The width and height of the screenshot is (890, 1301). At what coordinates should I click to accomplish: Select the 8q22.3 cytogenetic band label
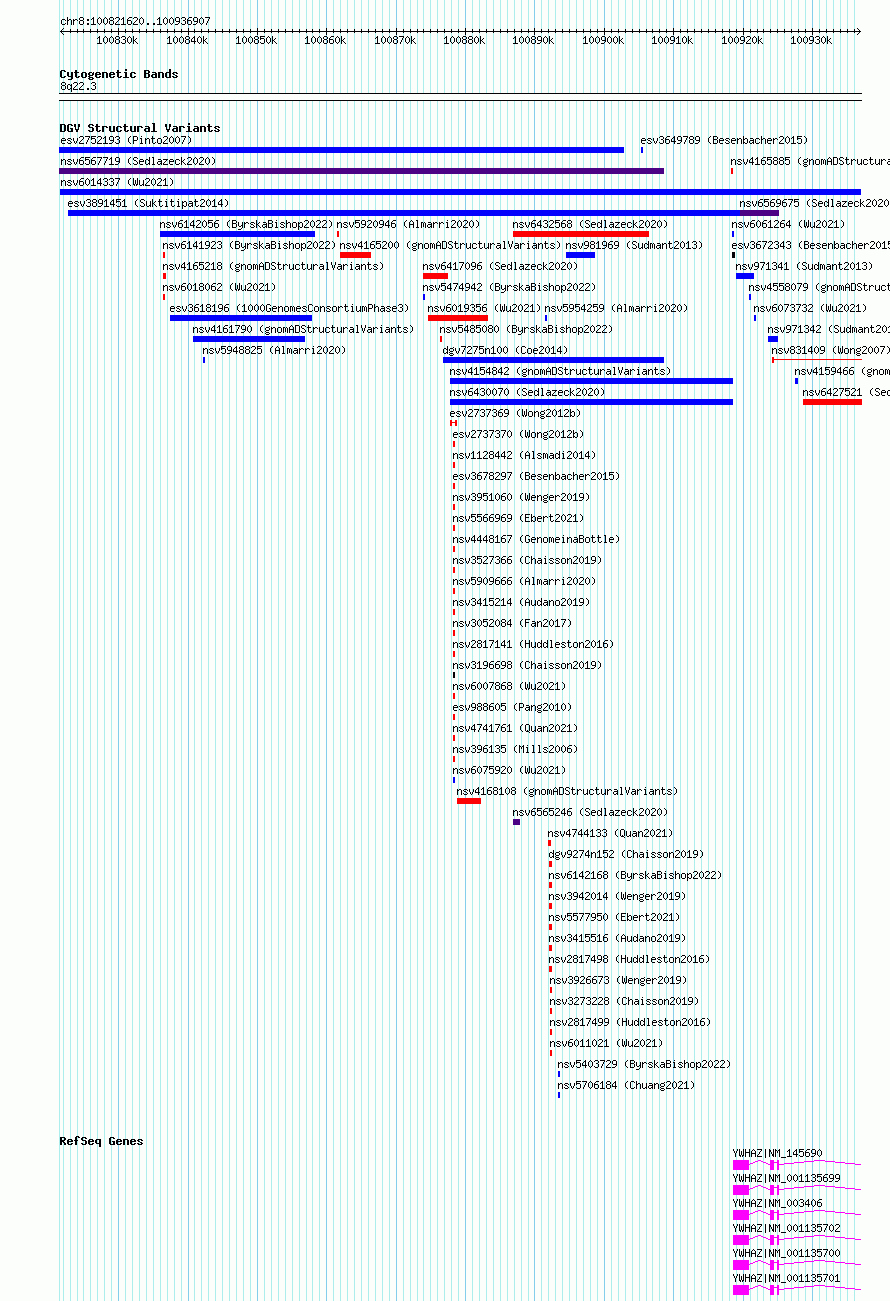(79, 86)
